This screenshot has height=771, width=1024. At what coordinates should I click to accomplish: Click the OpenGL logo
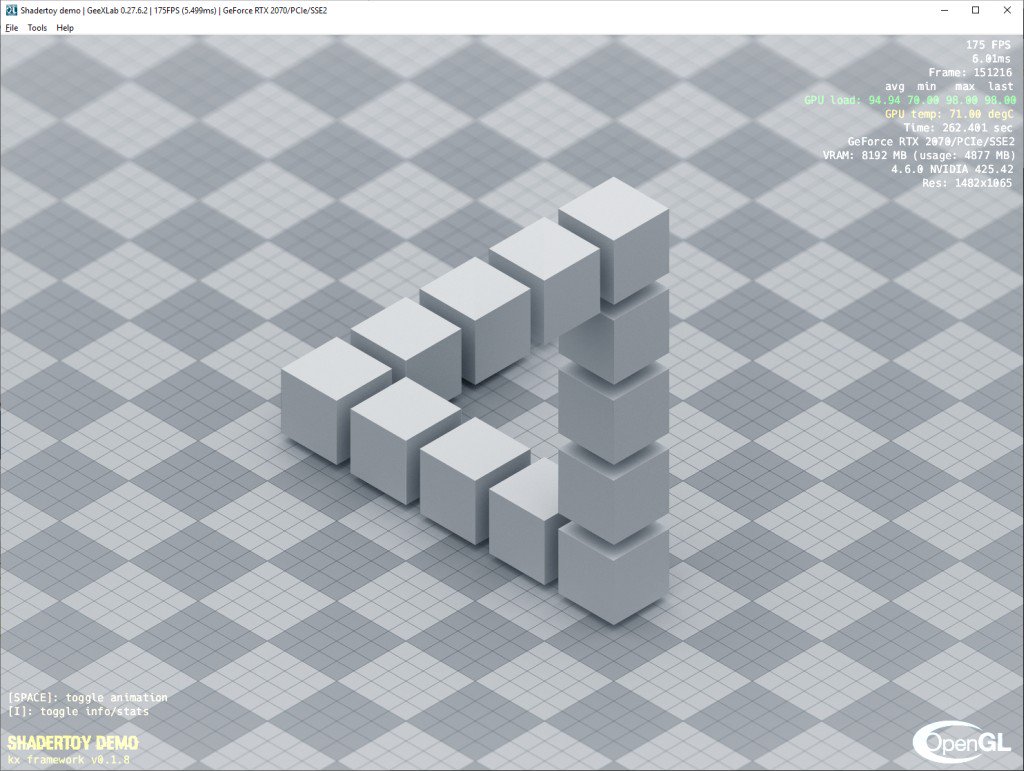click(961, 742)
